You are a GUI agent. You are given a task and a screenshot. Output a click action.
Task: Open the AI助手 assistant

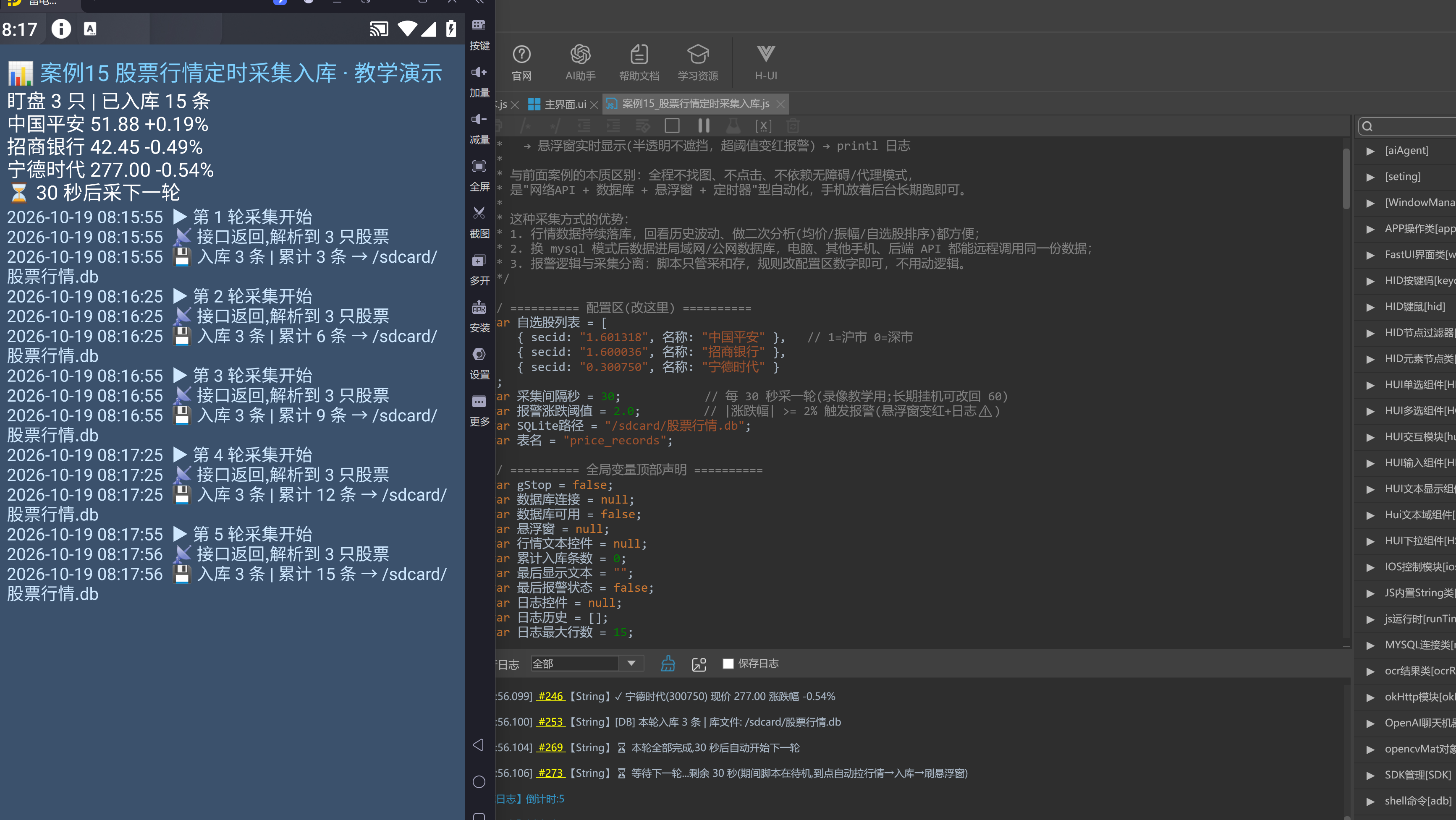(x=580, y=63)
